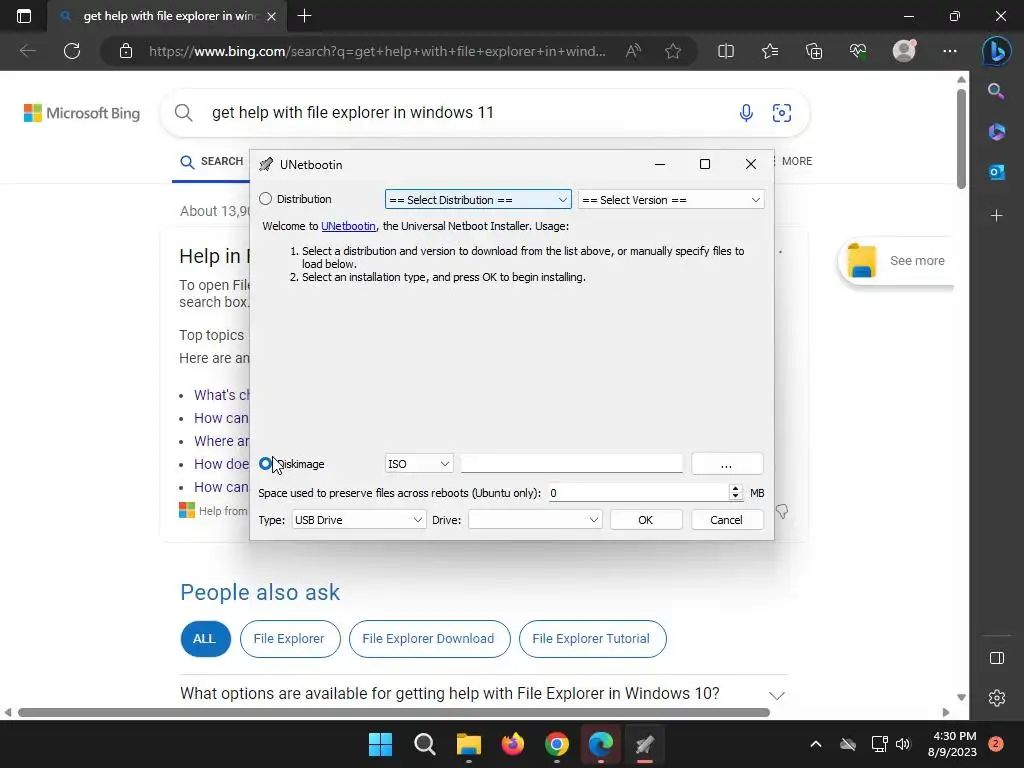This screenshot has height=768, width=1024.
Task: Click the See more card
Action: [895, 261]
